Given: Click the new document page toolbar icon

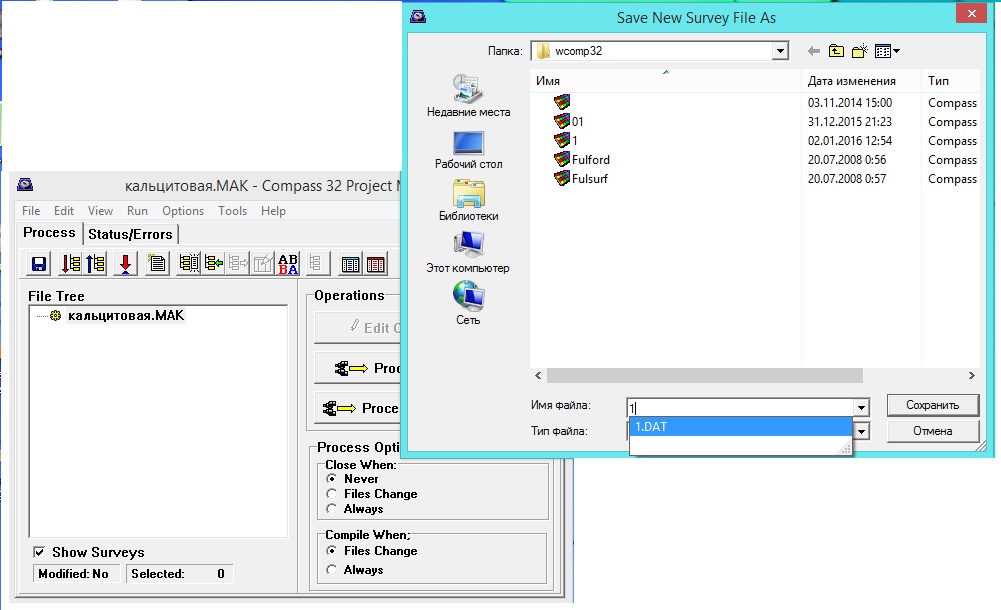Looking at the screenshot, I should (156, 264).
